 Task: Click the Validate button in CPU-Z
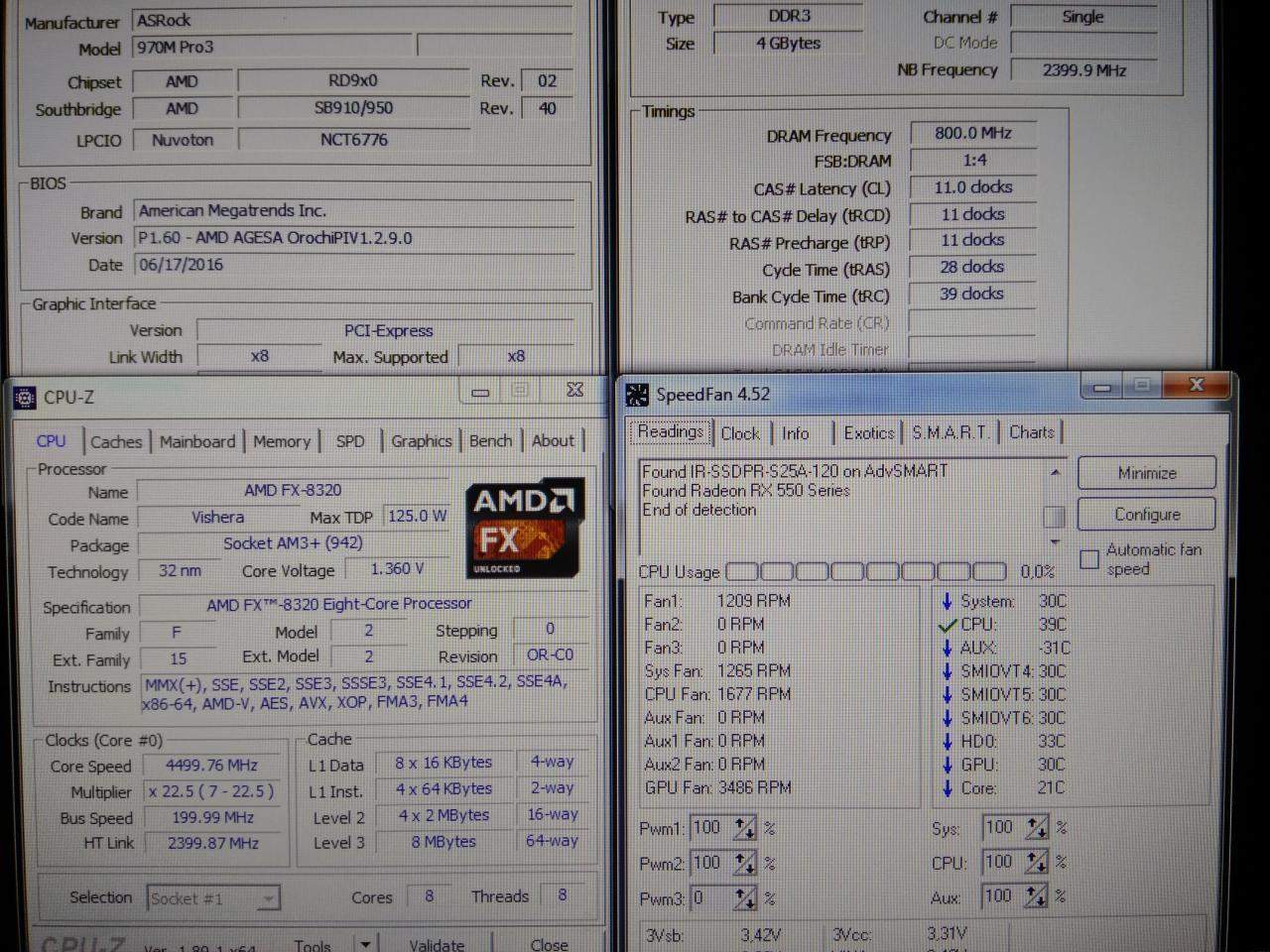tap(437, 943)
